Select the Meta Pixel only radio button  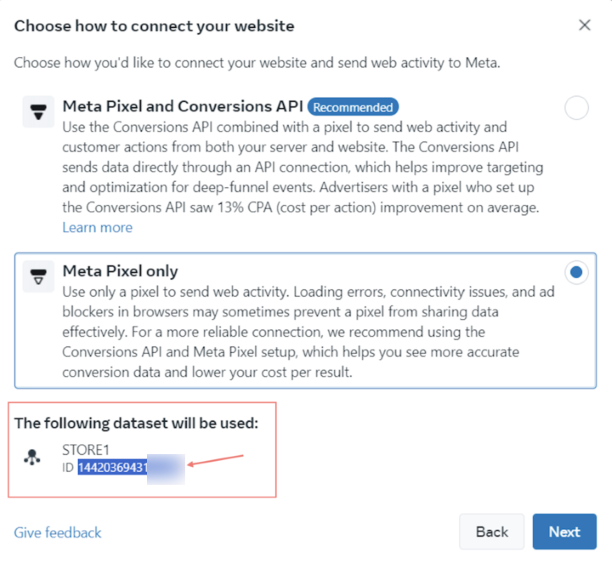576,273
